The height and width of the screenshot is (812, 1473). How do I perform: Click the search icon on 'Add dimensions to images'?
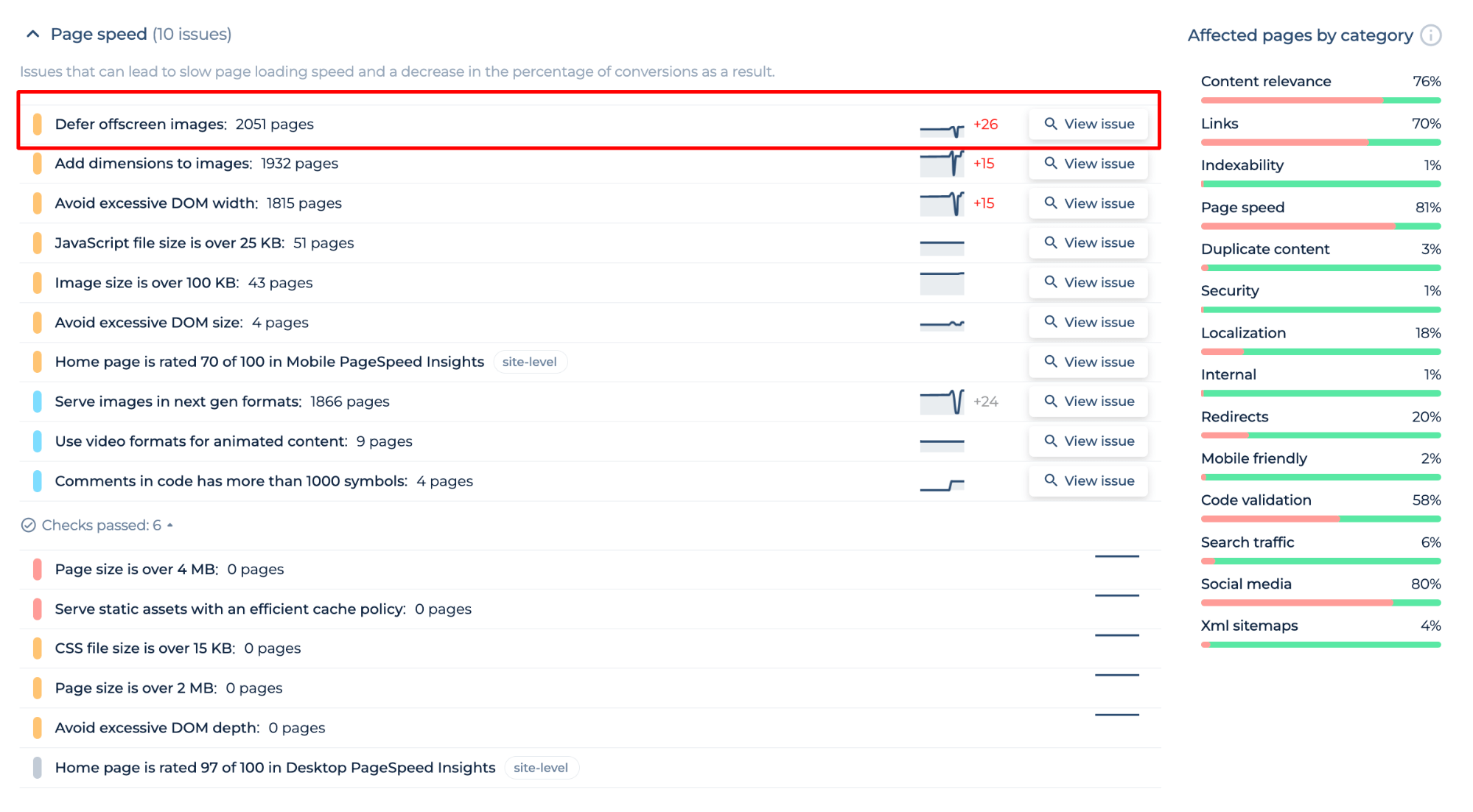click(x=1050, y=163)
